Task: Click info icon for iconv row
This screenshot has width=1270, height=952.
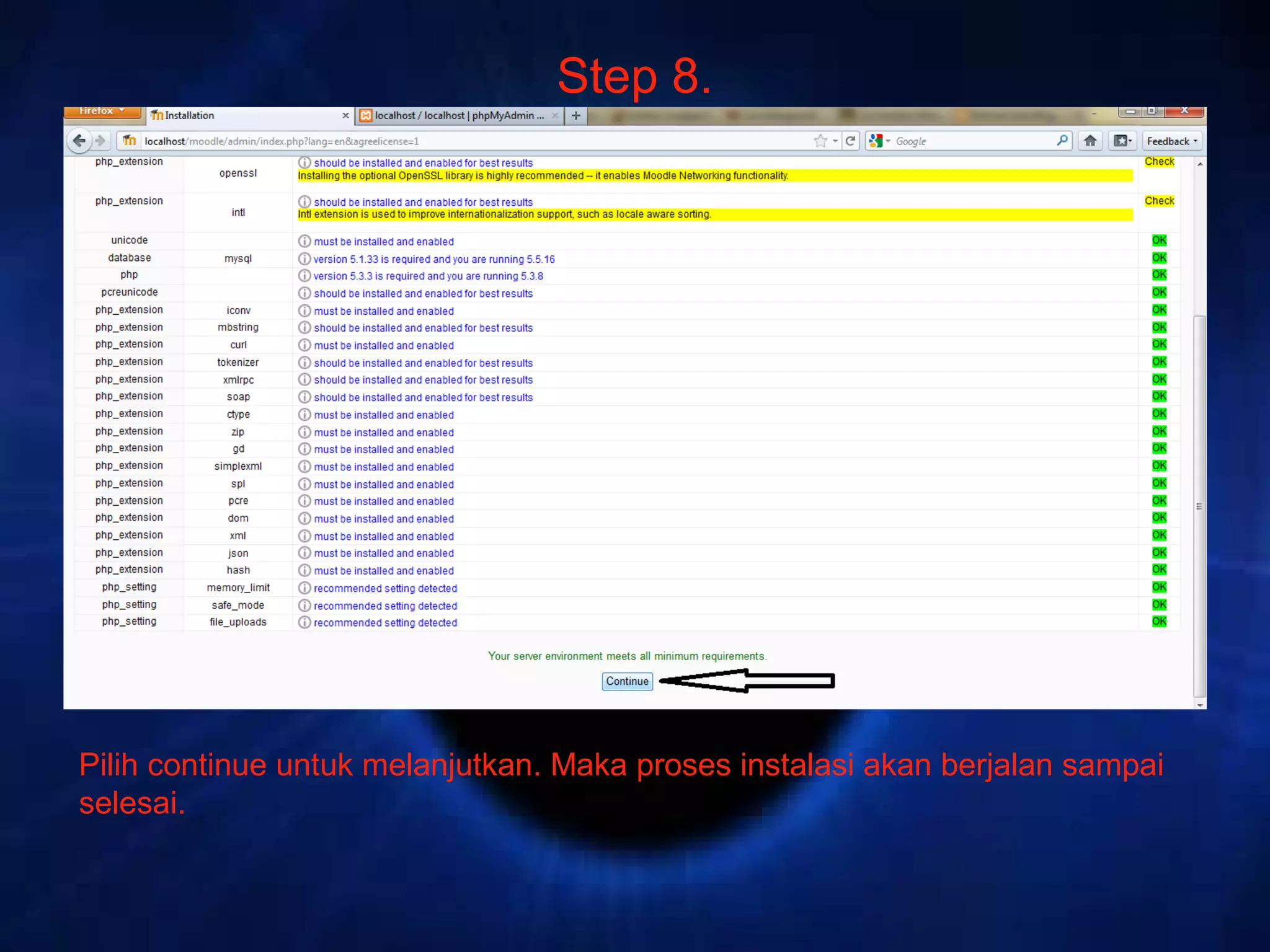Action: (x=304, y=311)
